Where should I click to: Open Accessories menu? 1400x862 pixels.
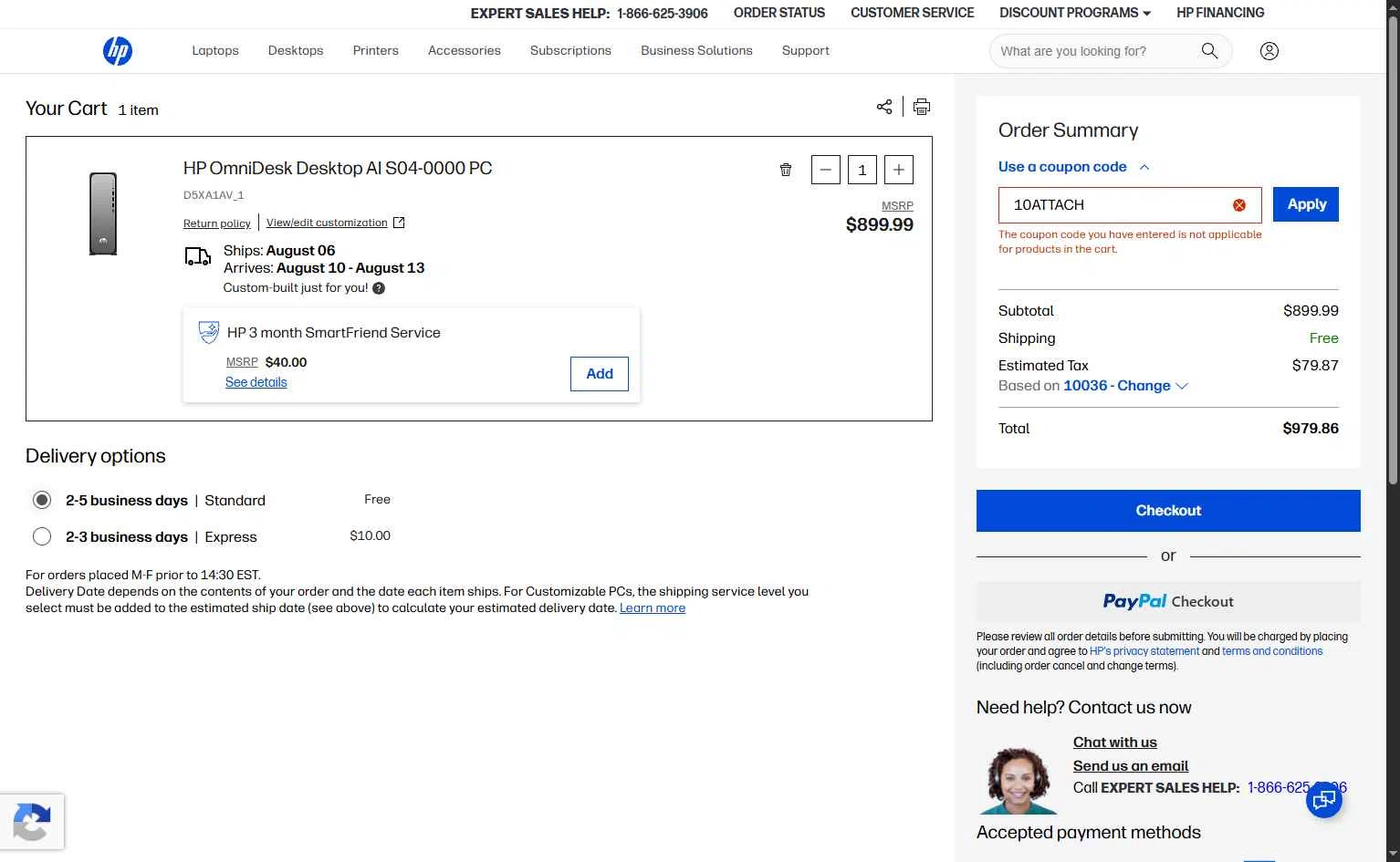[465, 50]
